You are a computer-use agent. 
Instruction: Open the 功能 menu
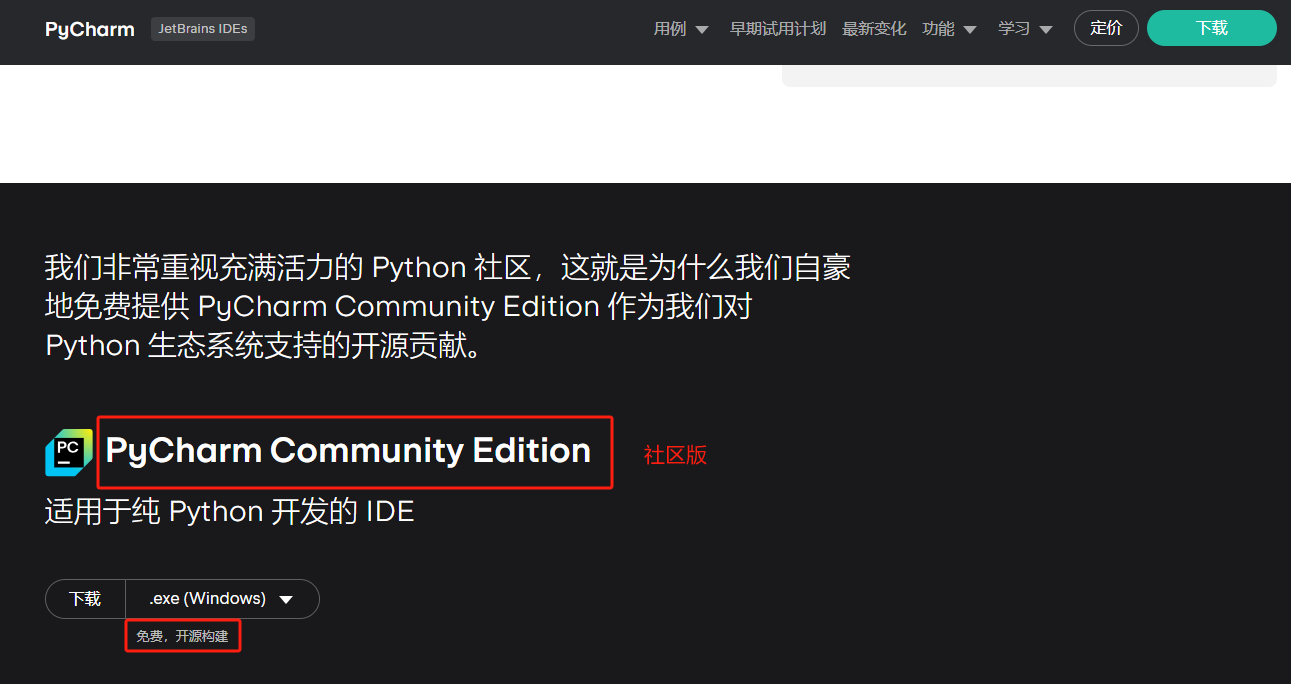click(938, 29)
